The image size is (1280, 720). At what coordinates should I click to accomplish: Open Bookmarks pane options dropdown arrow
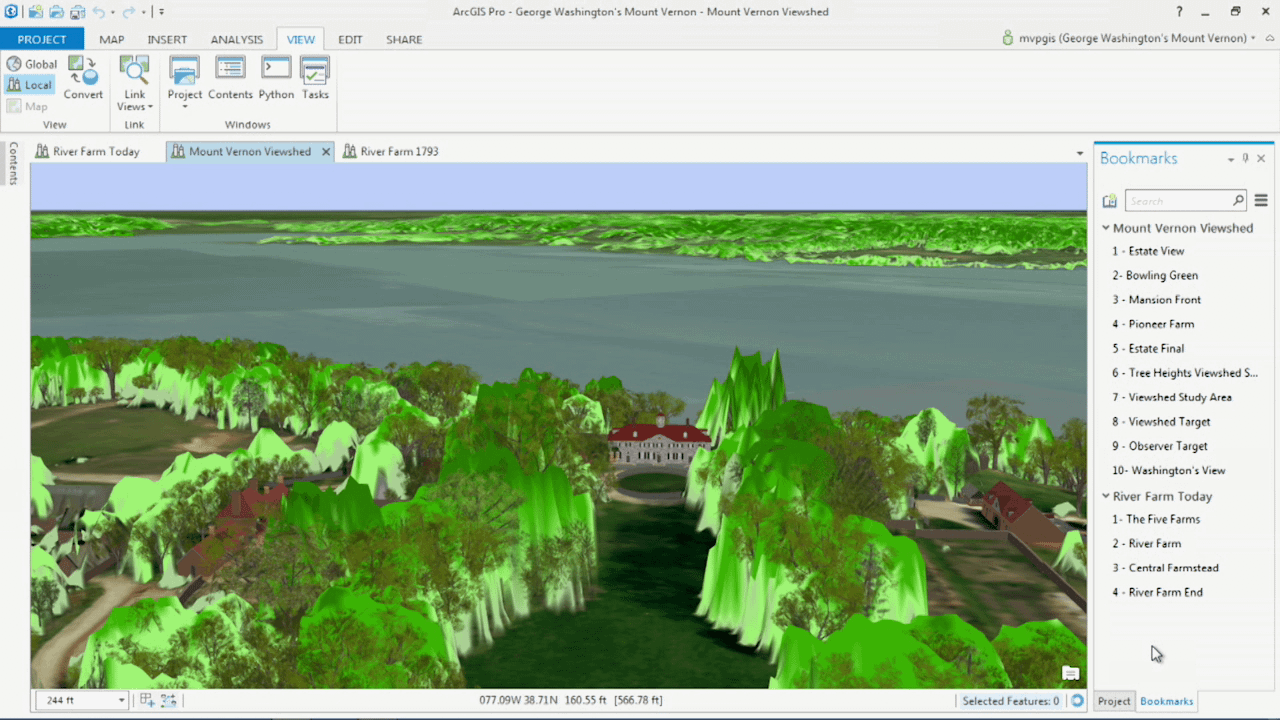(1231, 159)
